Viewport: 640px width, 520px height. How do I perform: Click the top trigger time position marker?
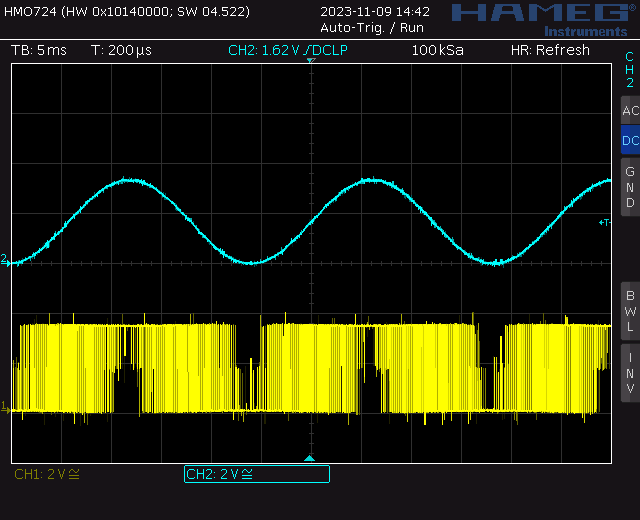[311, 60]
